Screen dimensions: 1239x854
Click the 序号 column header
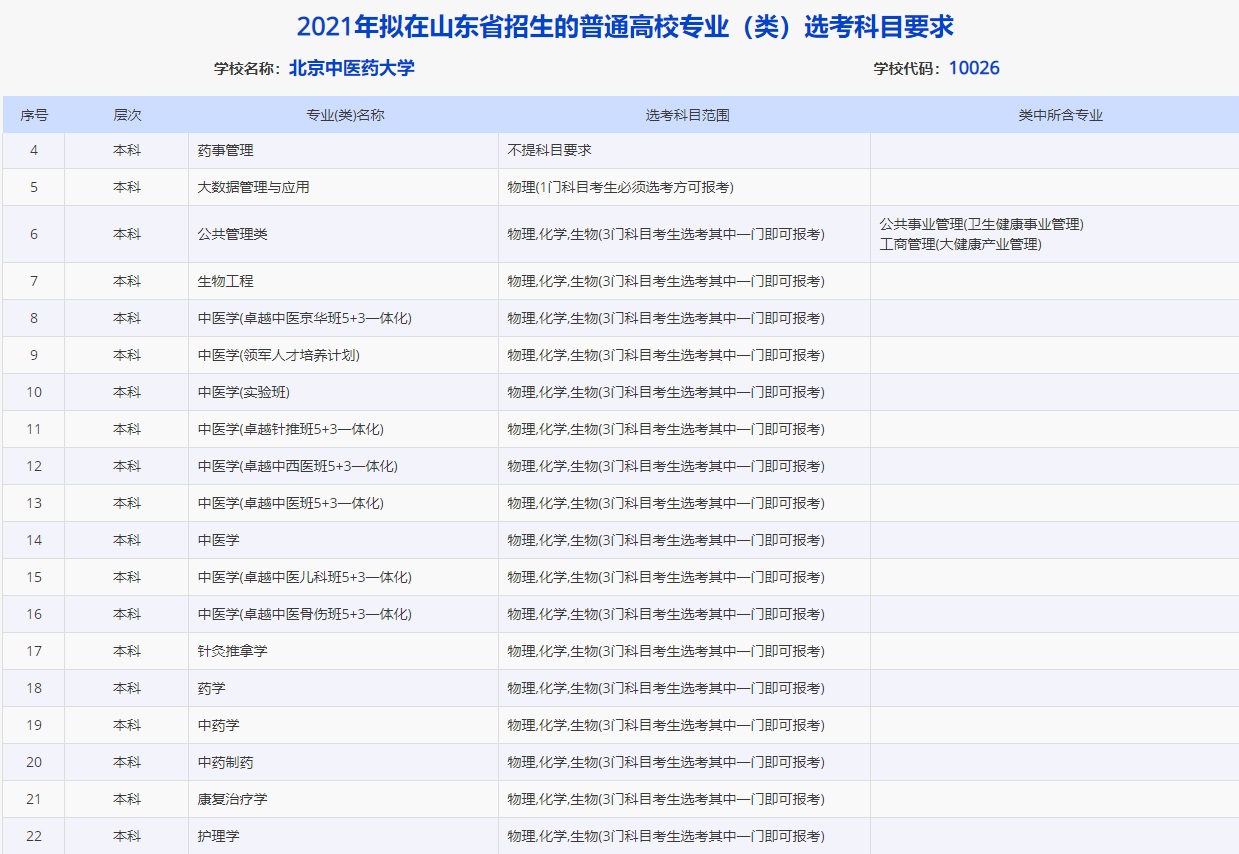[34, 115]
